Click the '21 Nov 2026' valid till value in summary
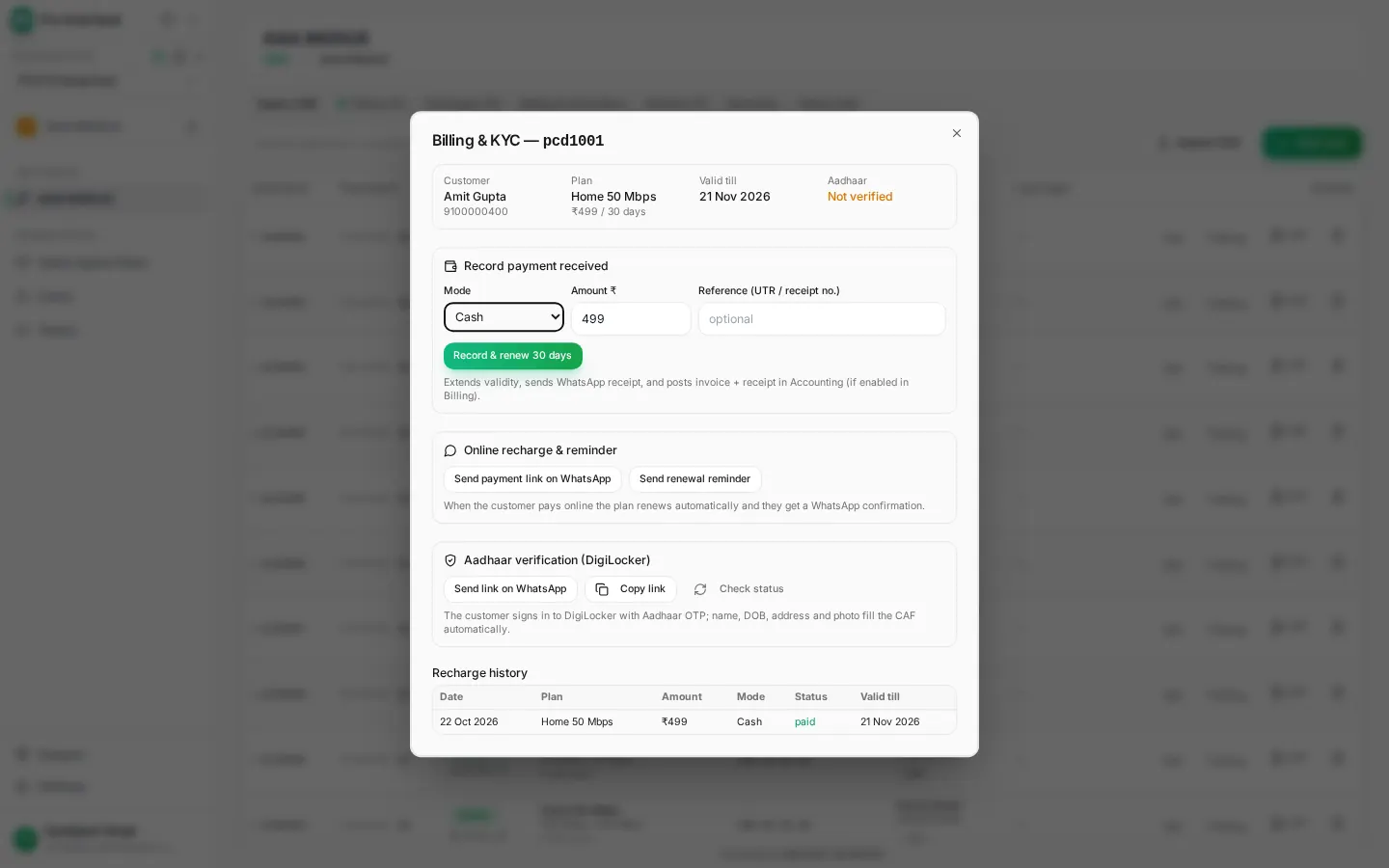Image resolution: width=1389 pixels, height=868 pixels. pos(735,197)
